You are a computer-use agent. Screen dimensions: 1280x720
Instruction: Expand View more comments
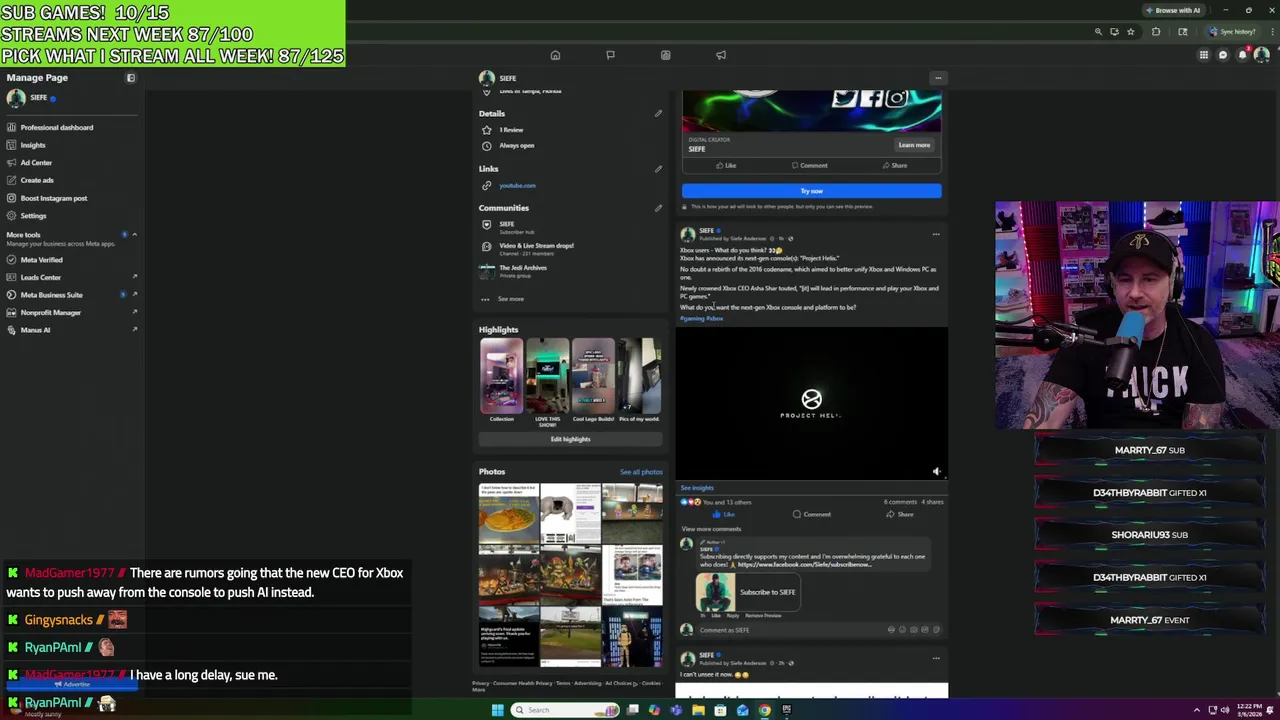tap(711, 529)
